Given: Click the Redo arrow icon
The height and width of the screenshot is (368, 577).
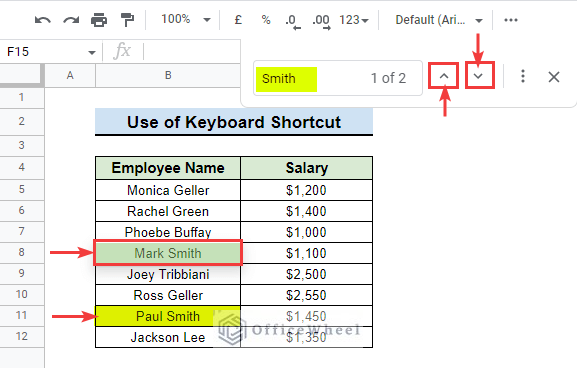Looking at the screenshot, I should coord(71,20).
